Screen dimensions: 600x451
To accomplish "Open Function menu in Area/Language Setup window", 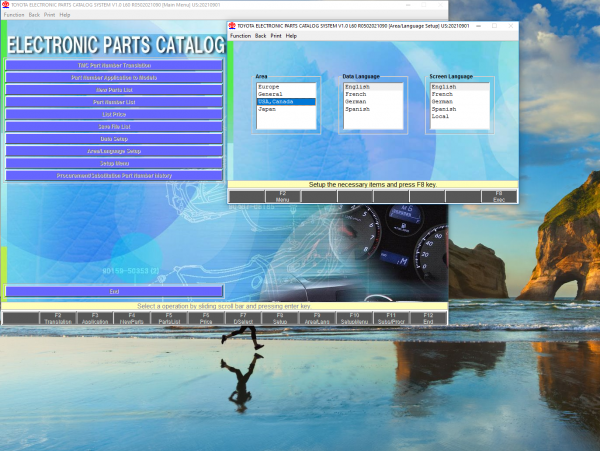I will pyautogui.click(x=240, y=35).
